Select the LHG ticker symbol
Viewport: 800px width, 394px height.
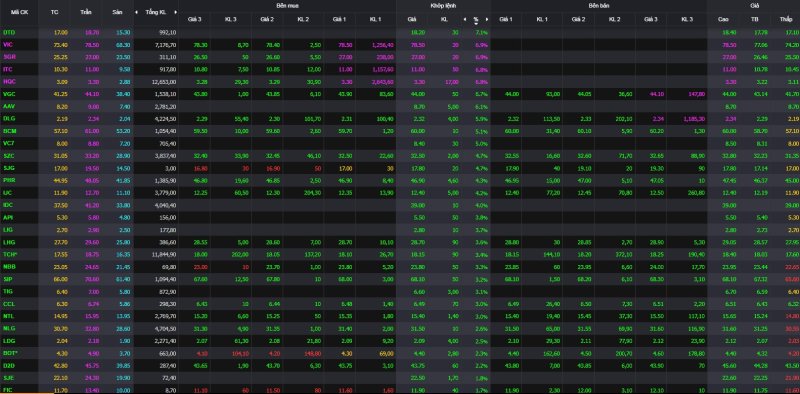coord(8,242)
